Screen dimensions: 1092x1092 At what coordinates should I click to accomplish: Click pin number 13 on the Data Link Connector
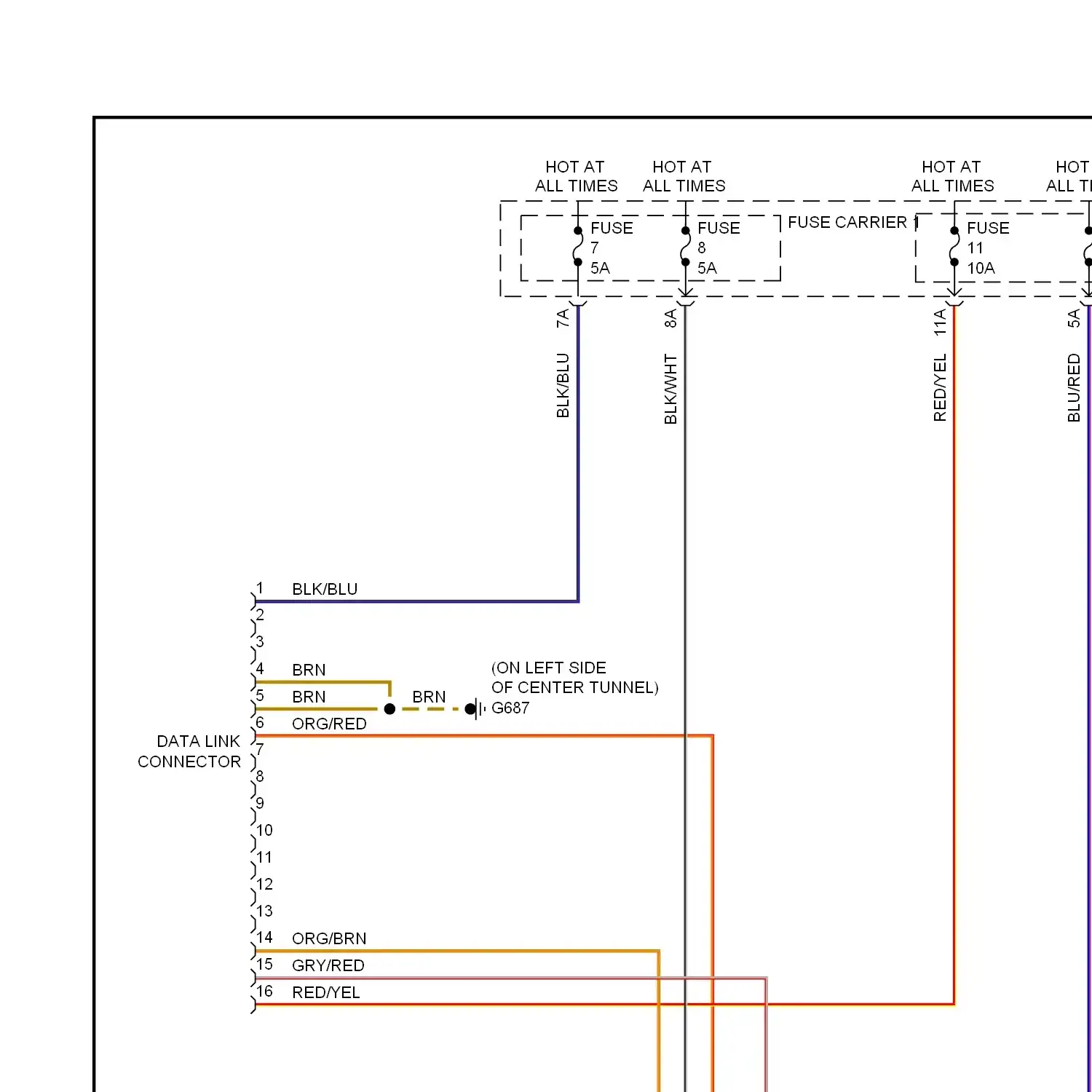pos(264,911)
